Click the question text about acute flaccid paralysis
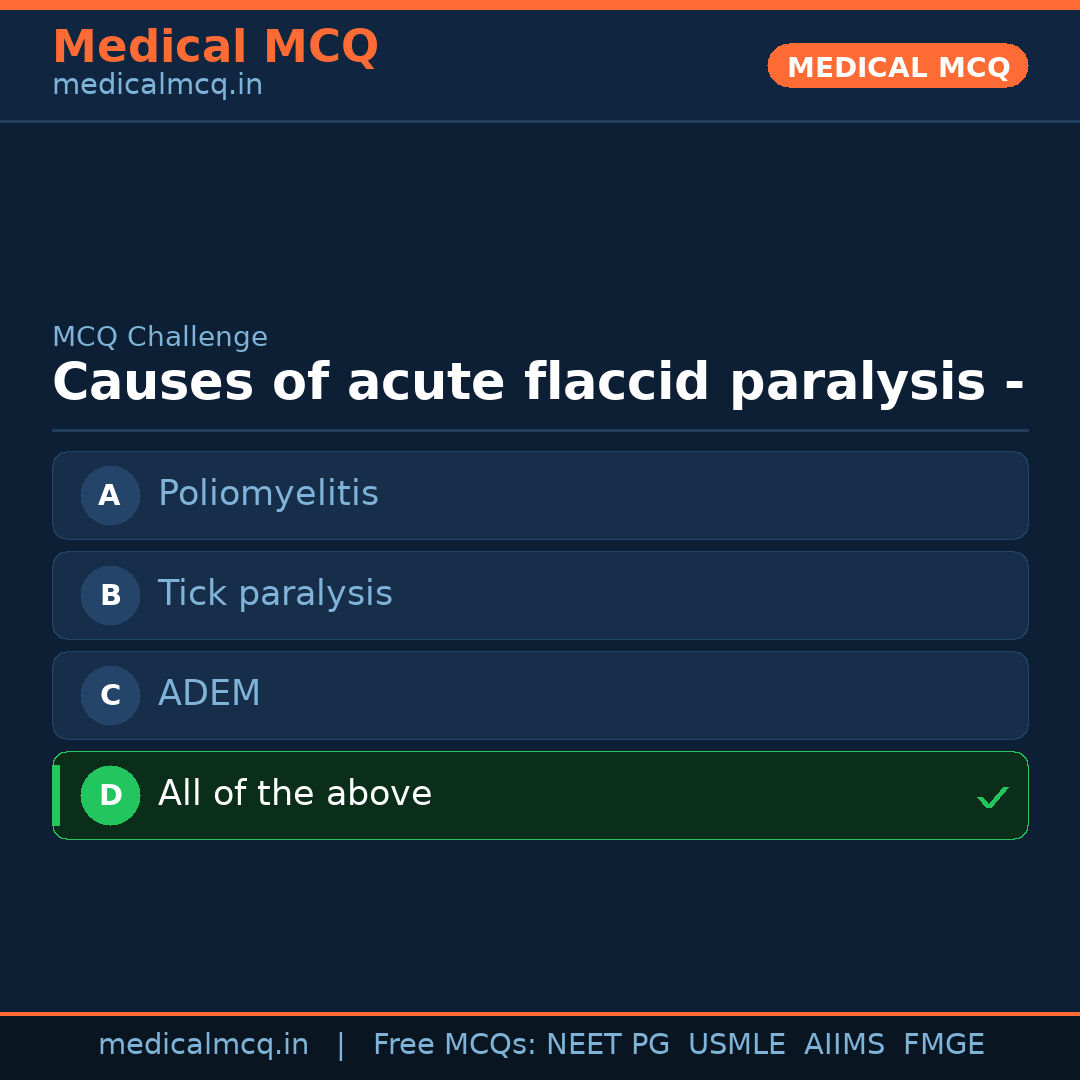Screen dimensions: 1080x1080 click(x=538, y=383)
